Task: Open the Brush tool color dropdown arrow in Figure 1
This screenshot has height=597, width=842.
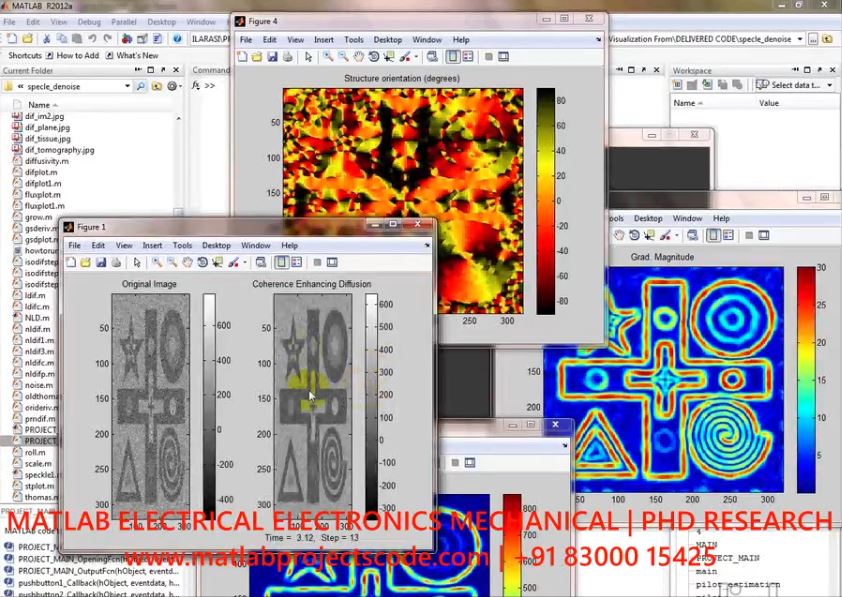Action: pyautogui.click(x=244, y=262)
